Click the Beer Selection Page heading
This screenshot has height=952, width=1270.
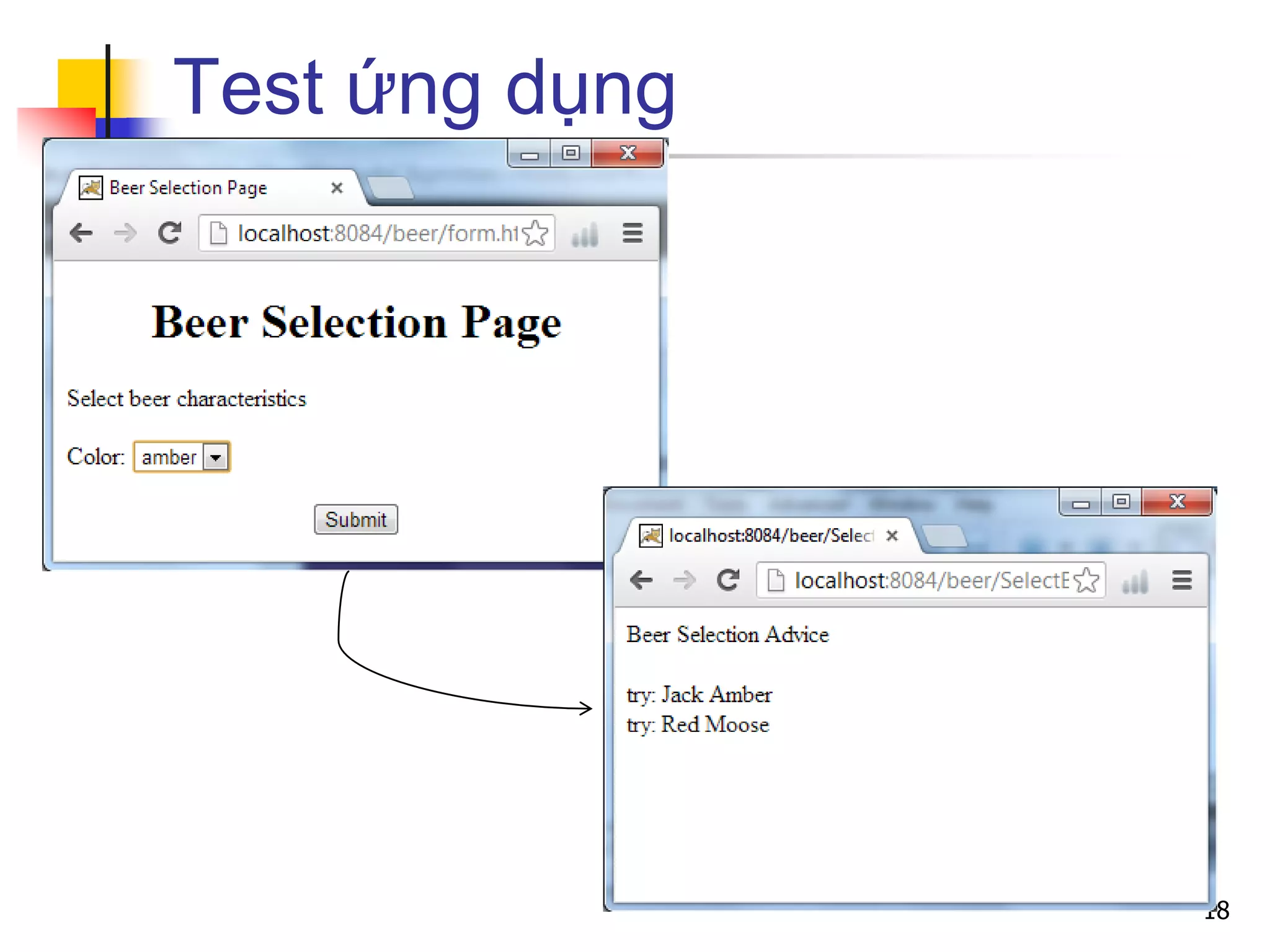click(x=357, y=323)
